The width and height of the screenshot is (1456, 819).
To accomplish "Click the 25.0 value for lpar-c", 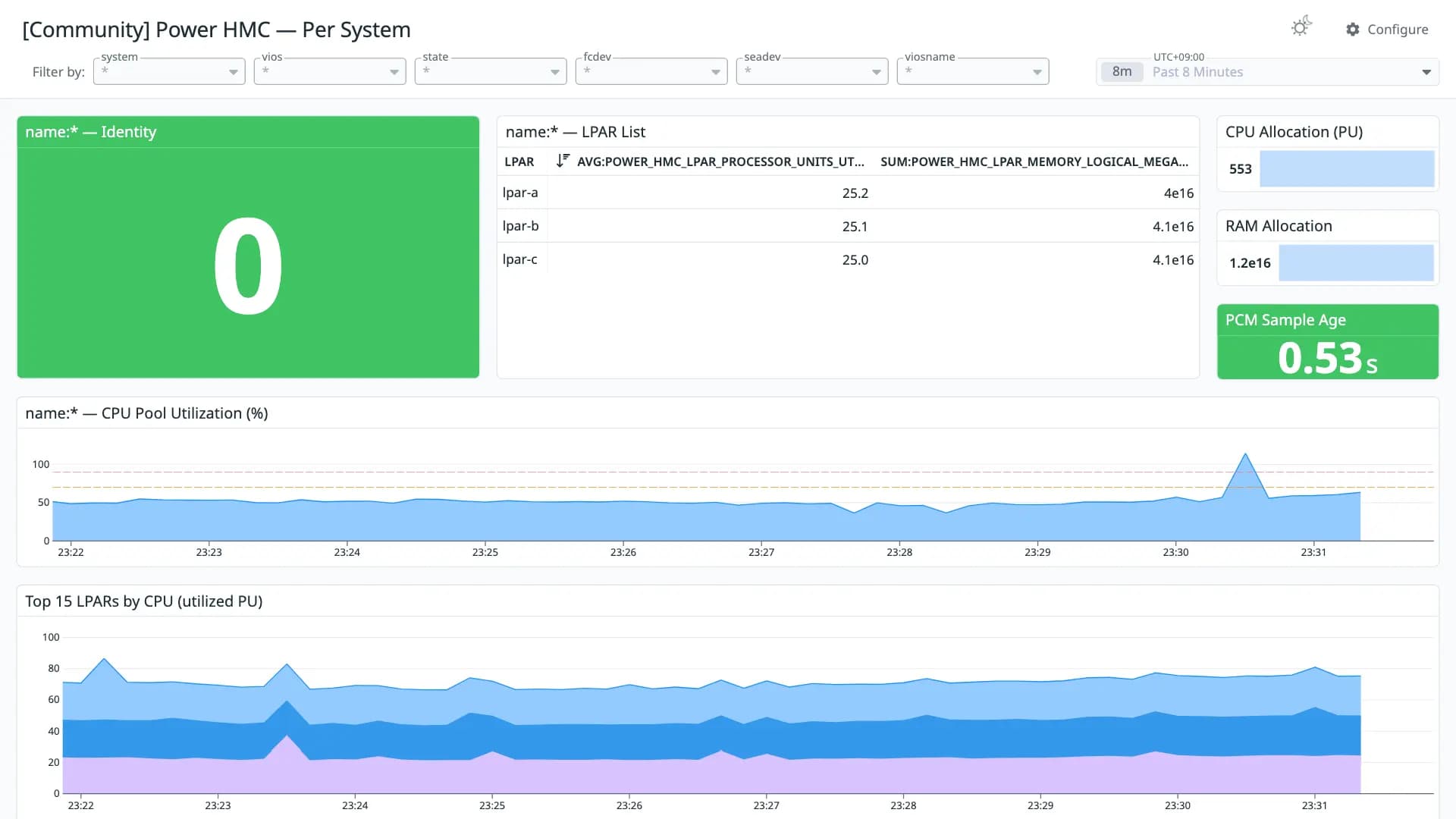I will (855, 260).
